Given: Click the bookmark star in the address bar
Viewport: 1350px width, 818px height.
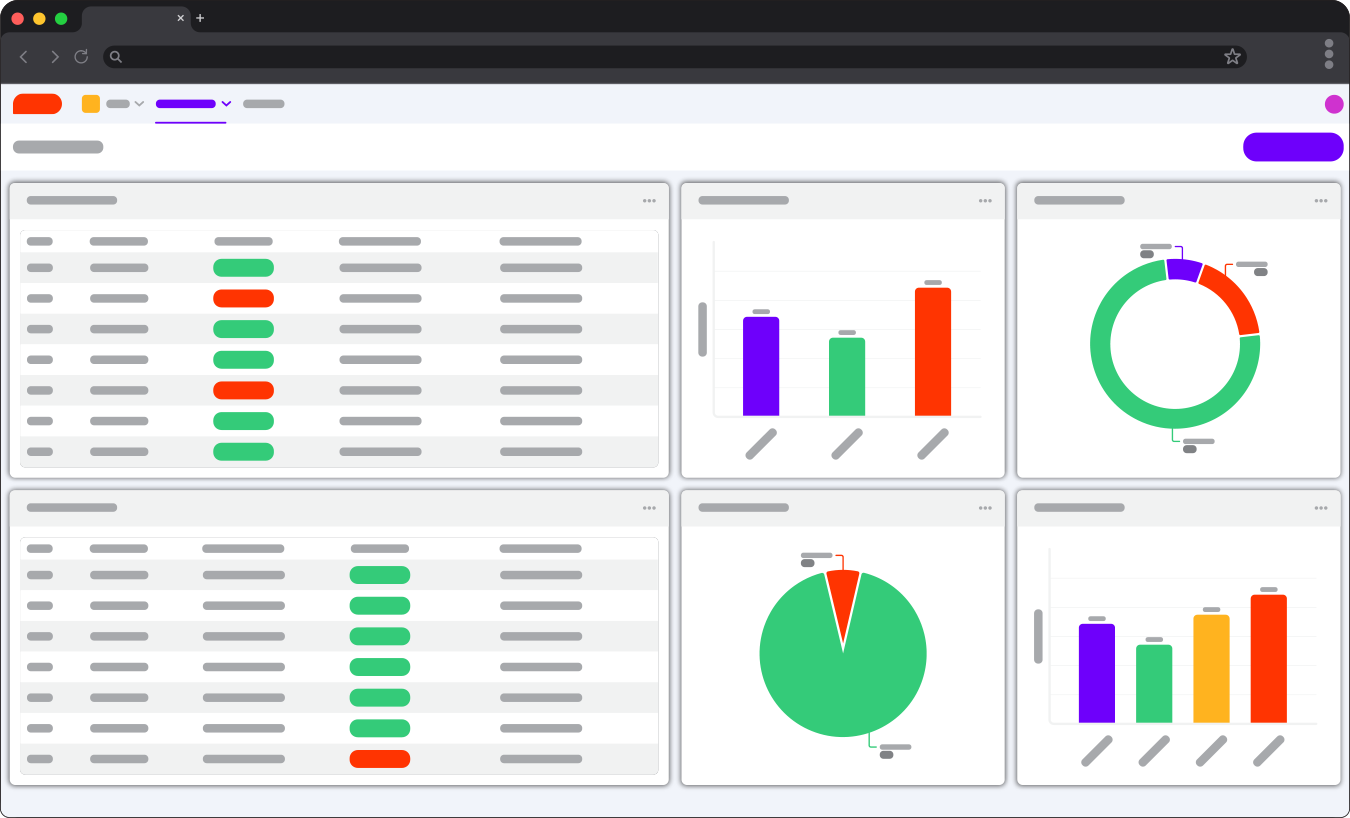Looking at the screenshot, I should point(1232,57).
